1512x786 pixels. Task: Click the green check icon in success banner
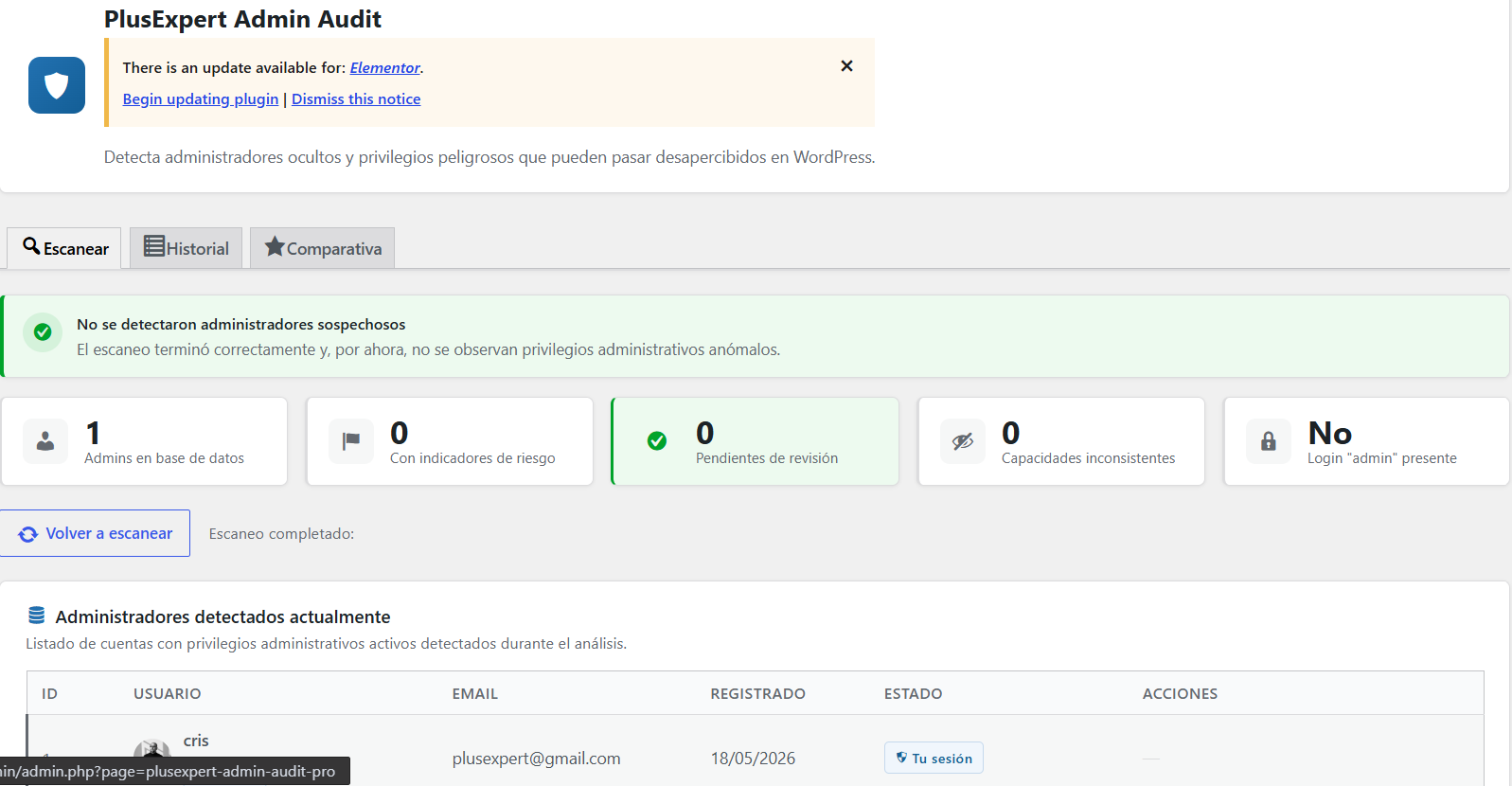43,332
